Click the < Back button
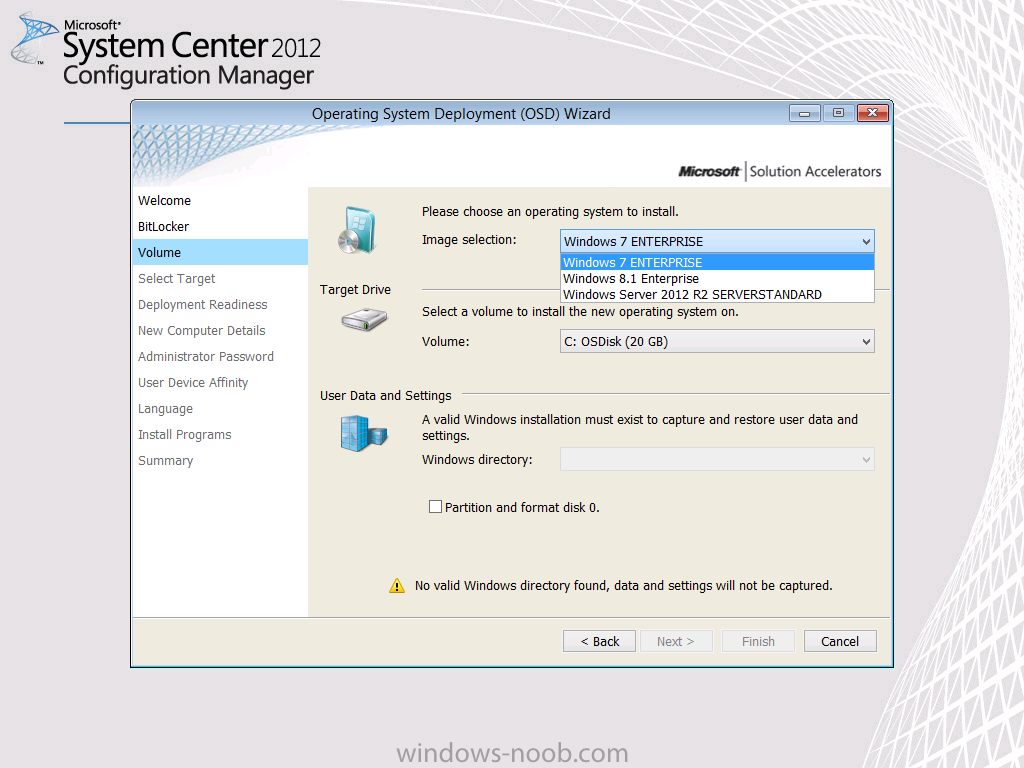1024x768 pixels. click(x=600, y=641)
